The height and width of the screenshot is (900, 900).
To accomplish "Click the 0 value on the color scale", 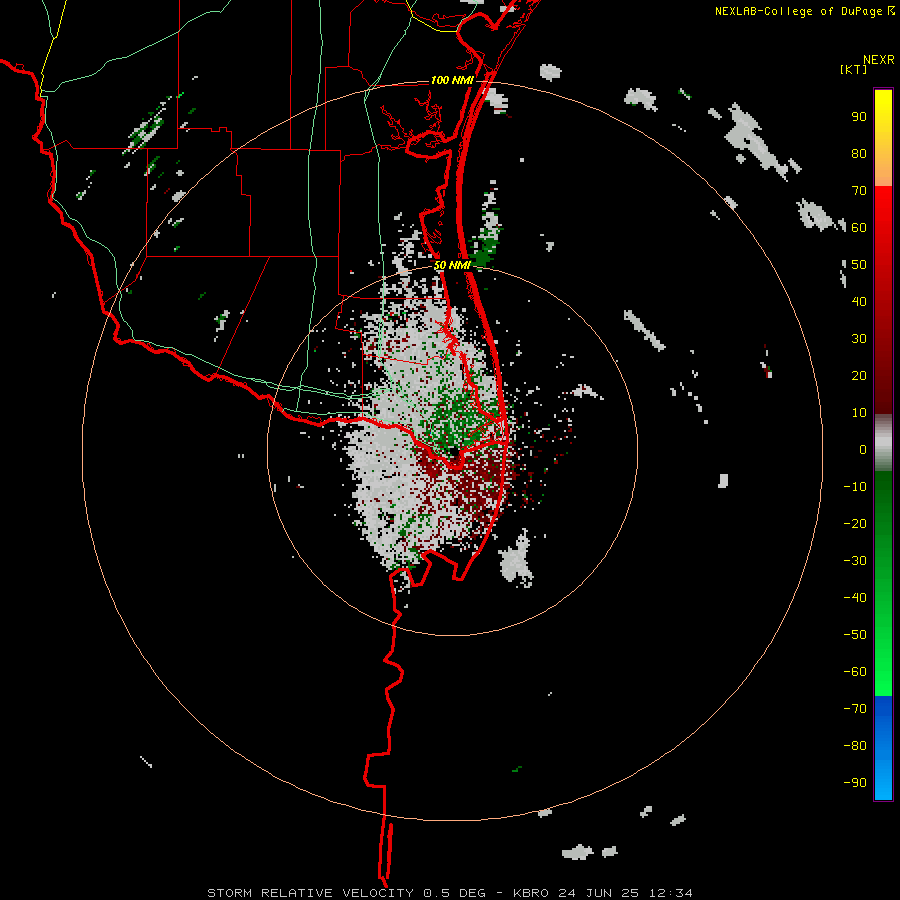I will [863, 449].
